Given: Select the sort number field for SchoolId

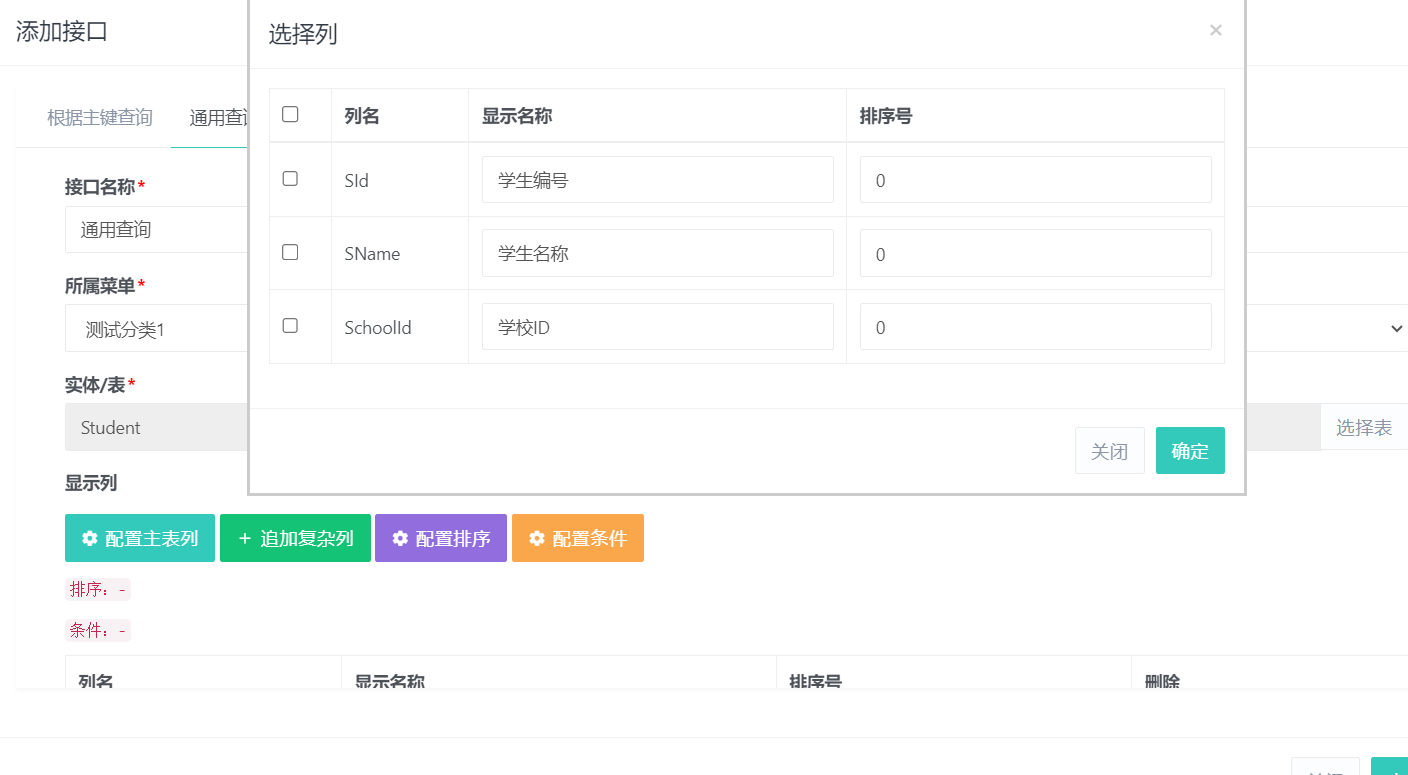Looking at the screenshot, I should click(1035, 326).
